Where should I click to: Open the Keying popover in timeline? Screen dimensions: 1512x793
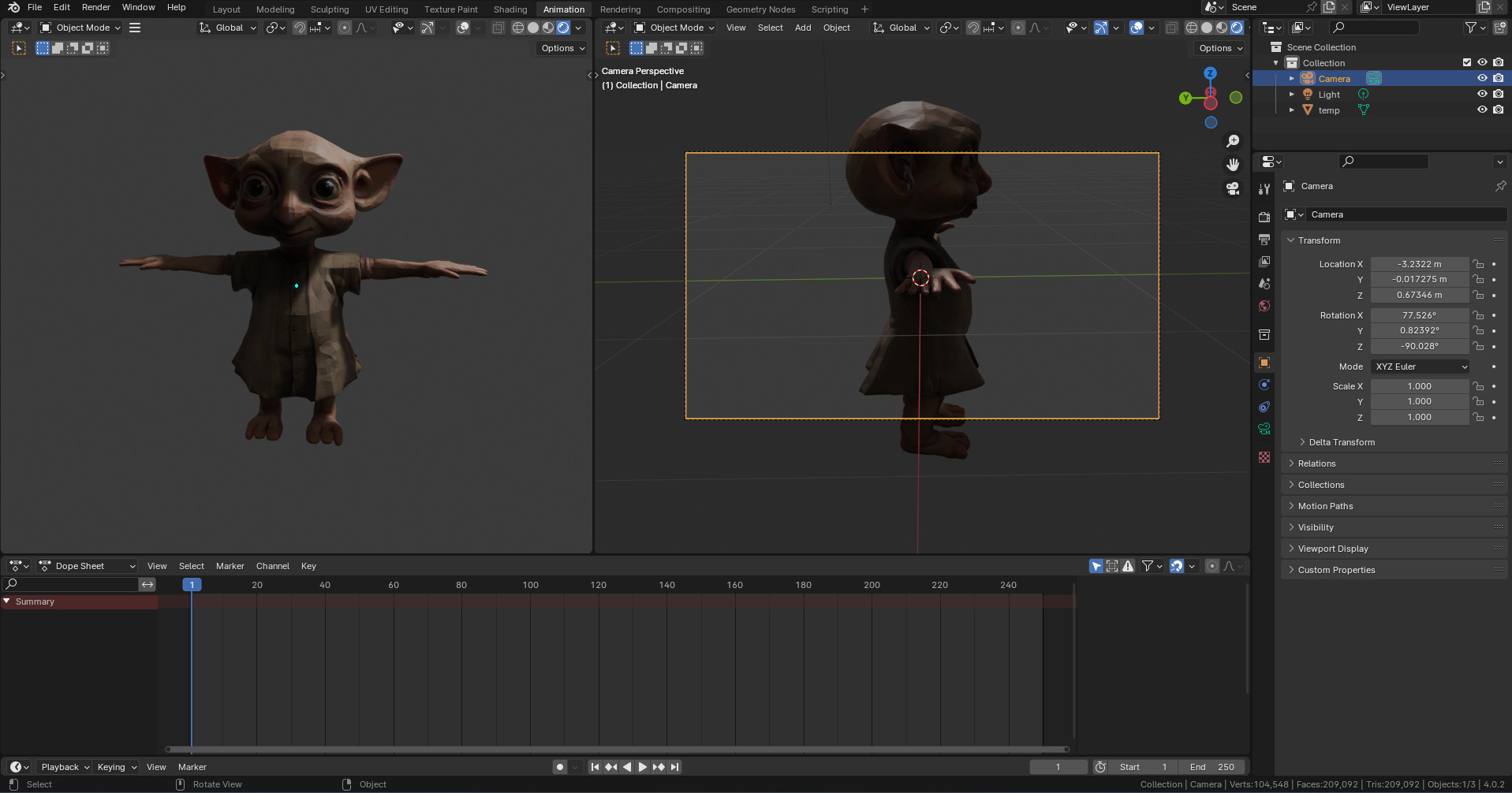[116, 767]
